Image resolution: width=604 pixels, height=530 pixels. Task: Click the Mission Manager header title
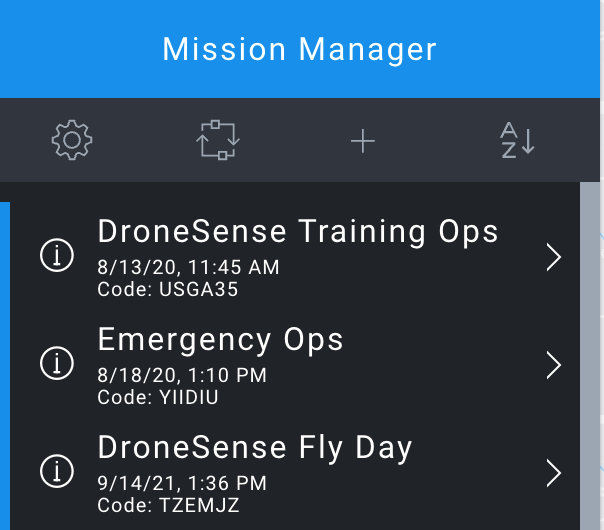click(299, 50)
